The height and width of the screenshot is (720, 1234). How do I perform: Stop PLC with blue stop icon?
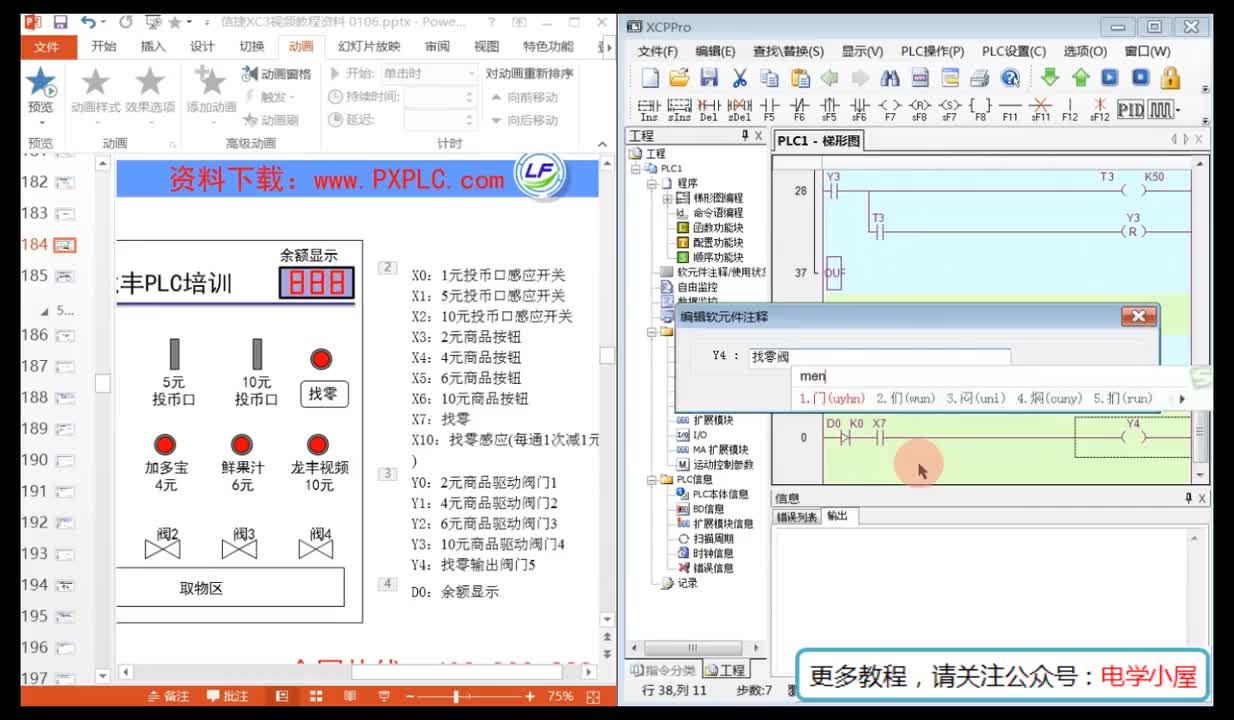coord(1141,77)
